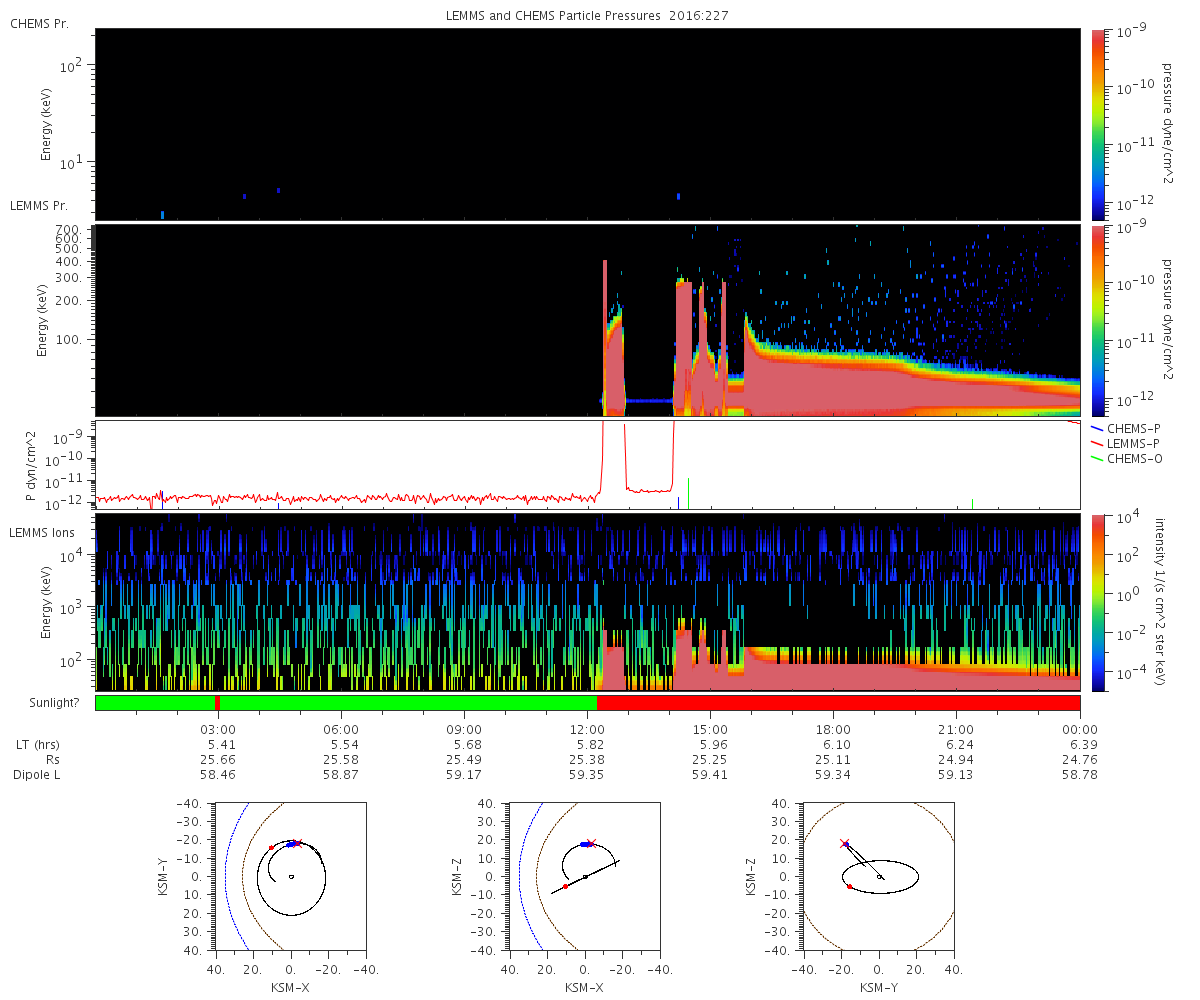Click the second pressure color bar
The image size is (1200, 1000).
point(1098,320)
